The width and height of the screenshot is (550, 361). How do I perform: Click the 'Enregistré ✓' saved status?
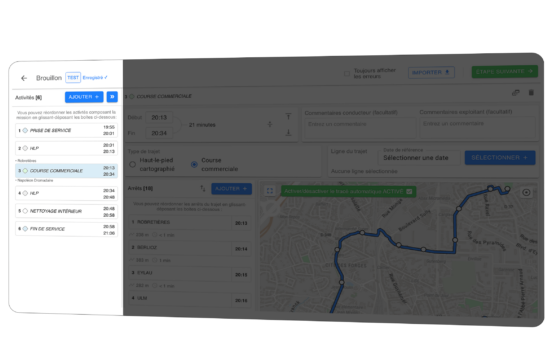(95, 78)
